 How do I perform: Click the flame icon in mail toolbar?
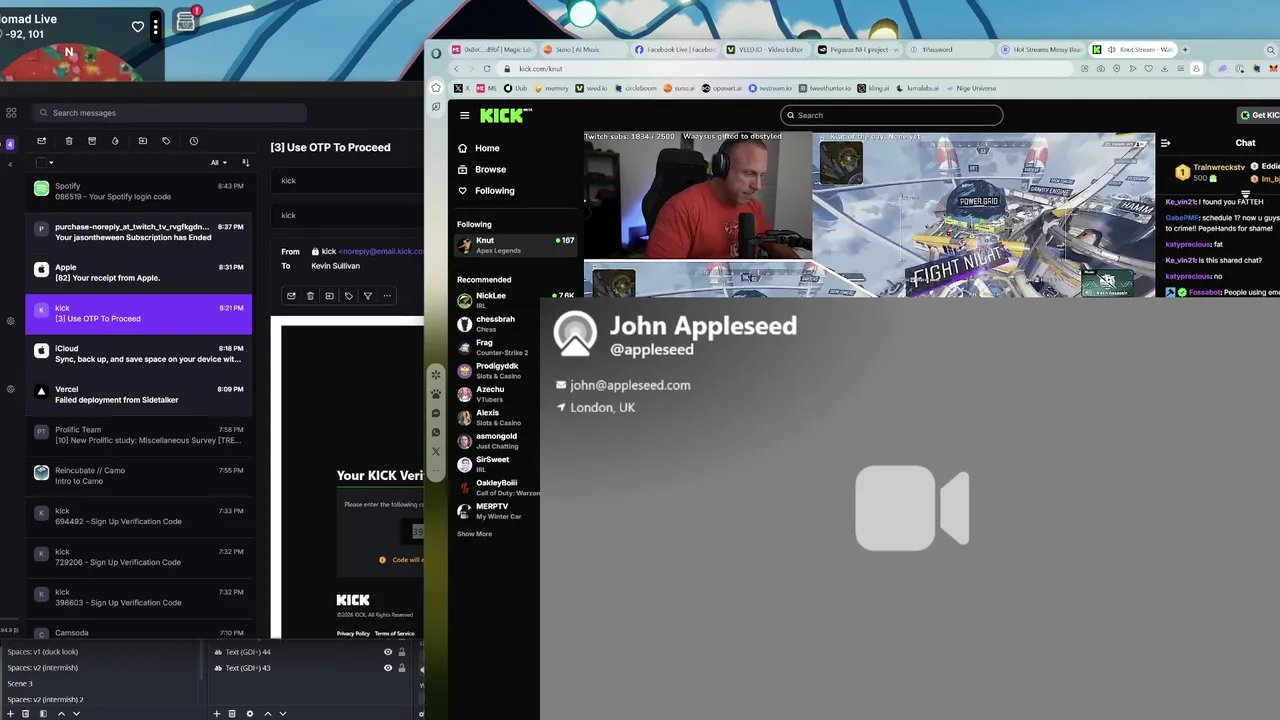(x=115, y=141)
